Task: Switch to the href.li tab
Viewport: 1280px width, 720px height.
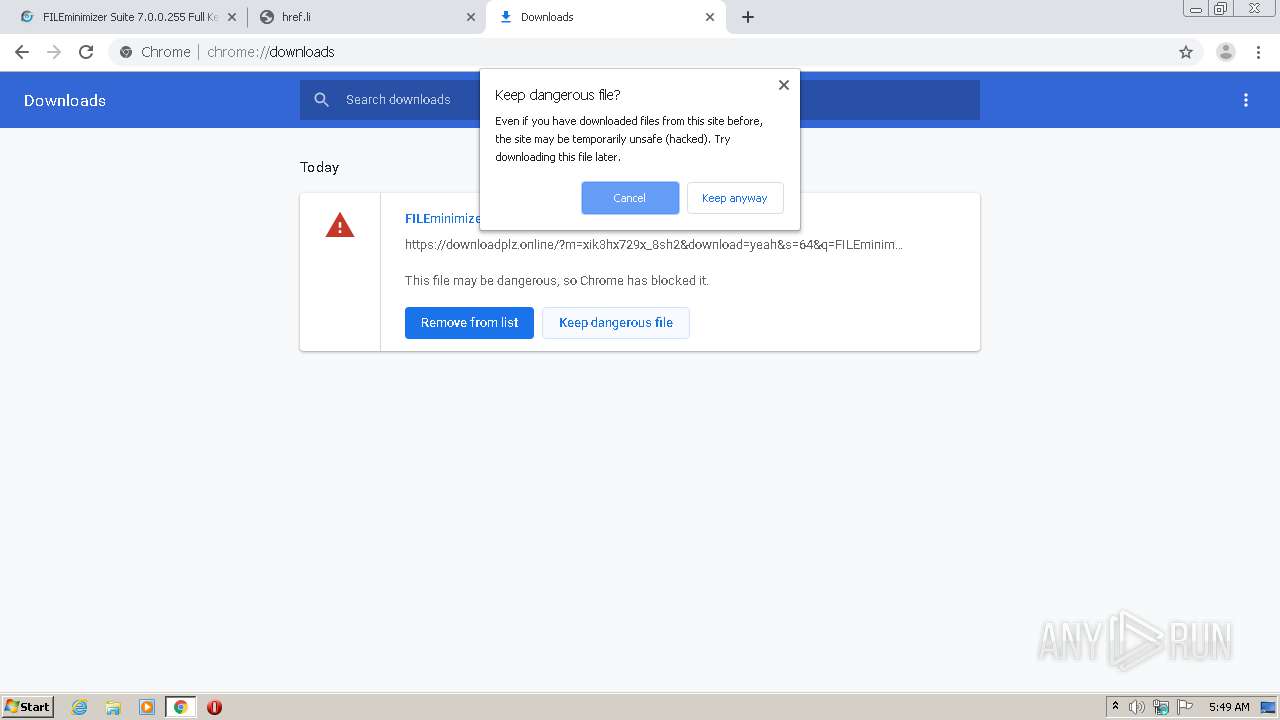Action: point(366,17)
